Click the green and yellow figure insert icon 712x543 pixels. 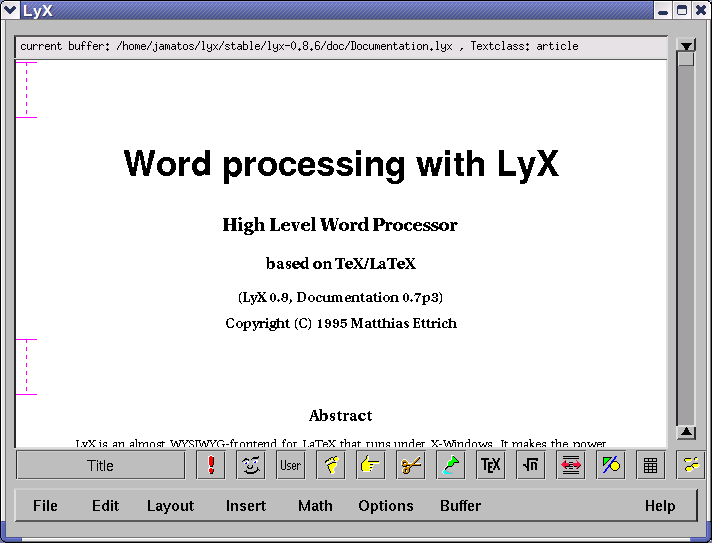[x=610, y=465]
